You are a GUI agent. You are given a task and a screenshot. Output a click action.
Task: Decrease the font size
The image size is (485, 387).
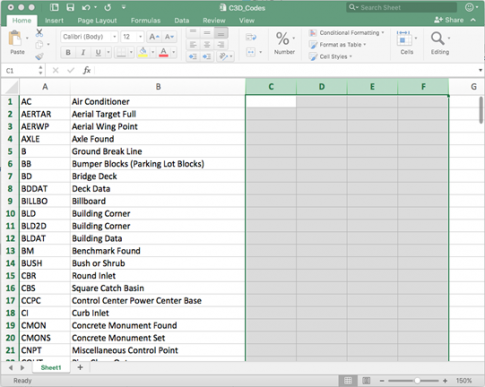point(169,37)
